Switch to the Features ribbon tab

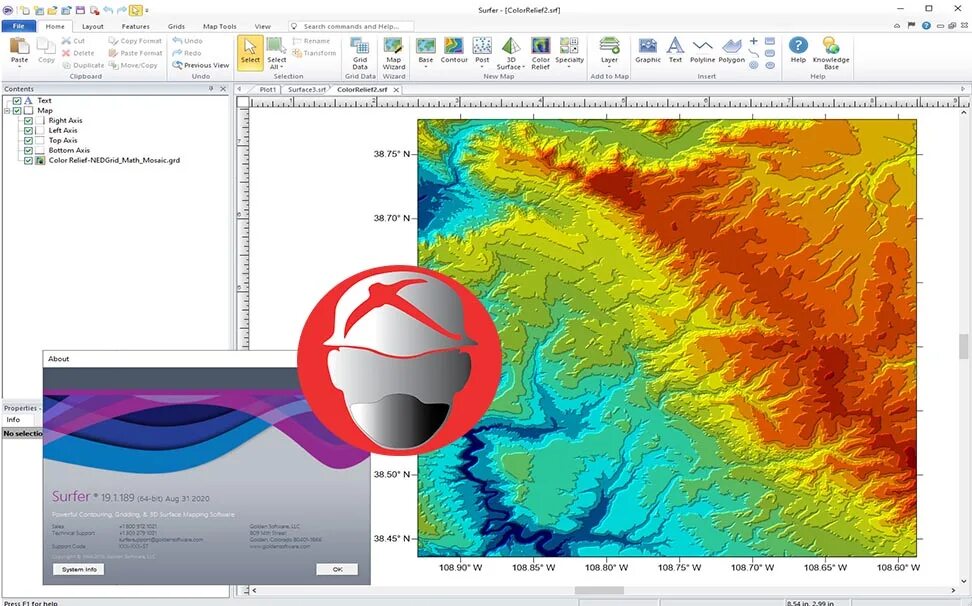coord(136,27)
